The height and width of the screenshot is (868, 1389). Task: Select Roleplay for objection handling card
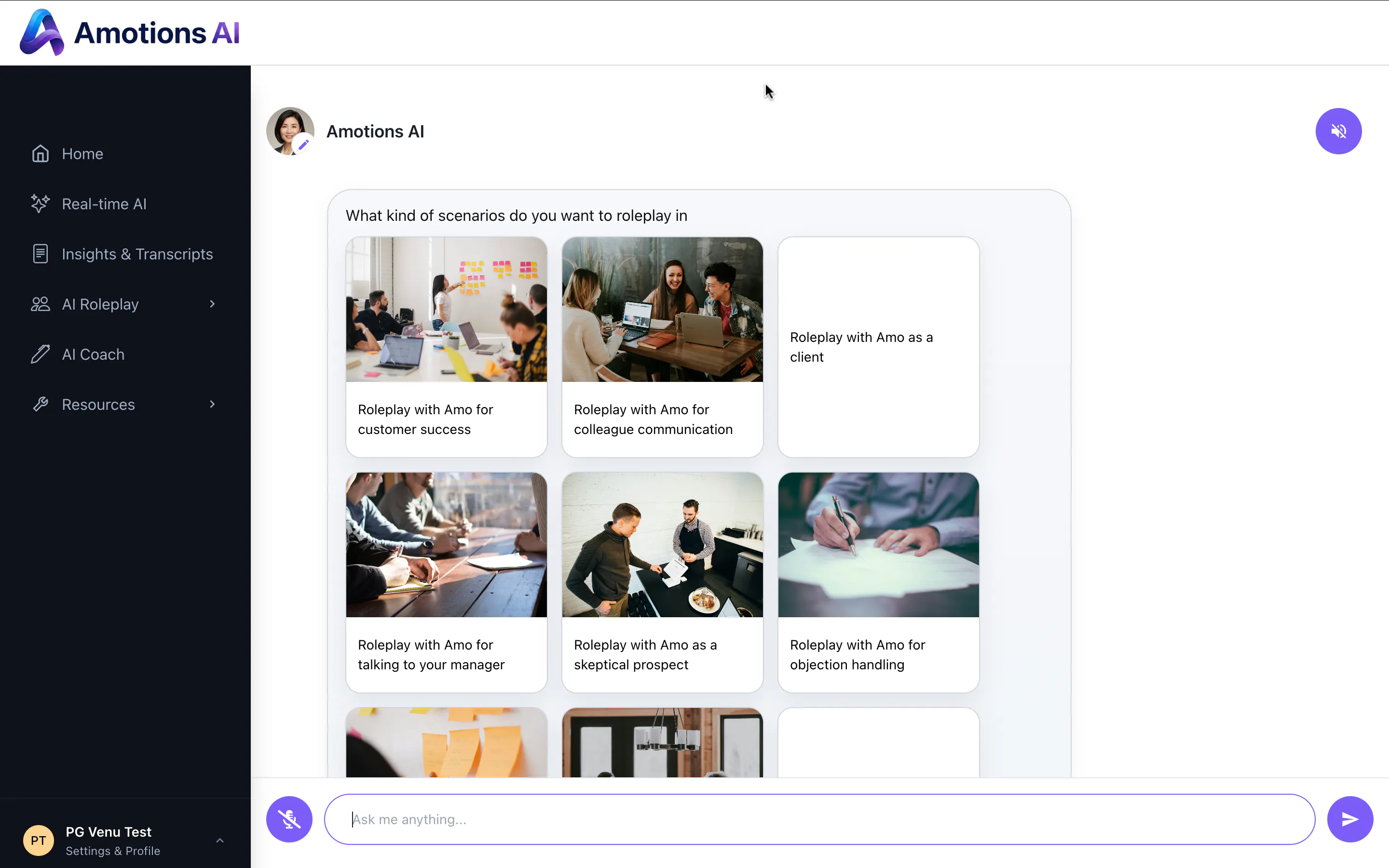(x=878, y=583)
